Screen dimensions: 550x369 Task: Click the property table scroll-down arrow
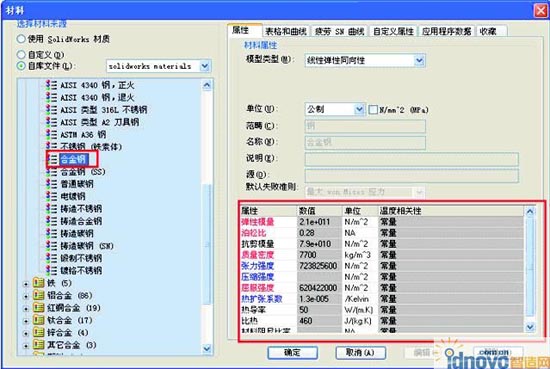tap(530, 327)
